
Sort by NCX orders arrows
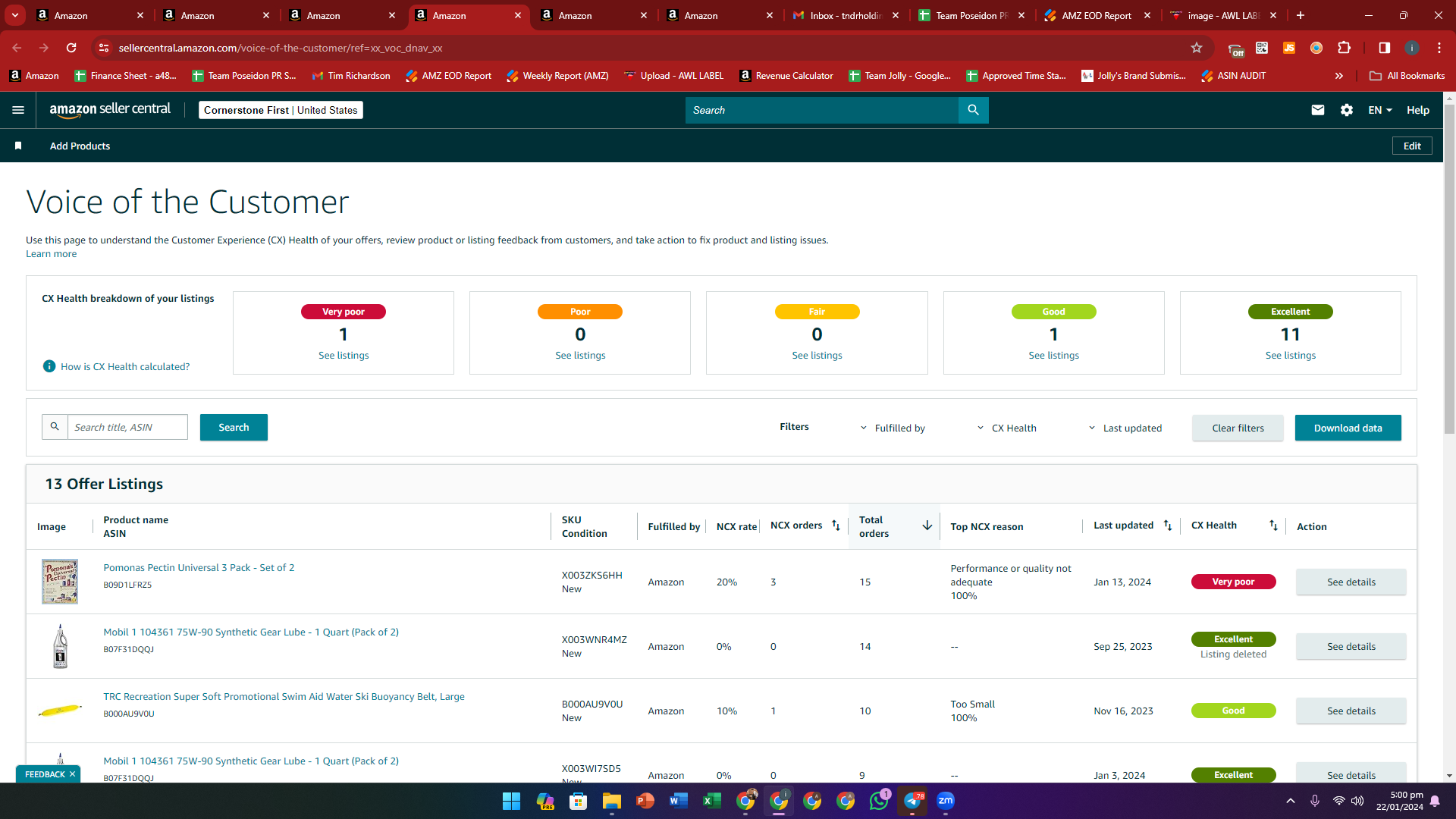point(836,526)
